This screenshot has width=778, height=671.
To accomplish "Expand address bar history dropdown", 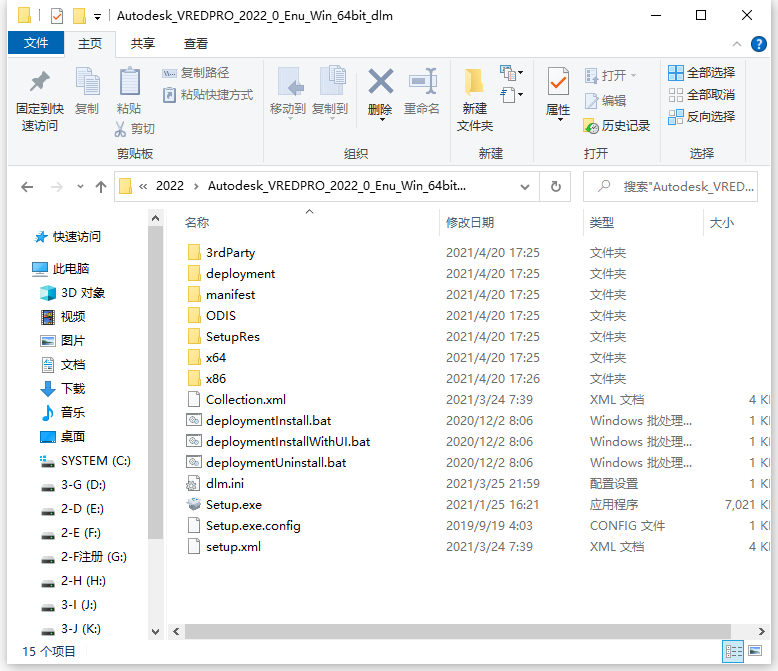I will [524, 187].
